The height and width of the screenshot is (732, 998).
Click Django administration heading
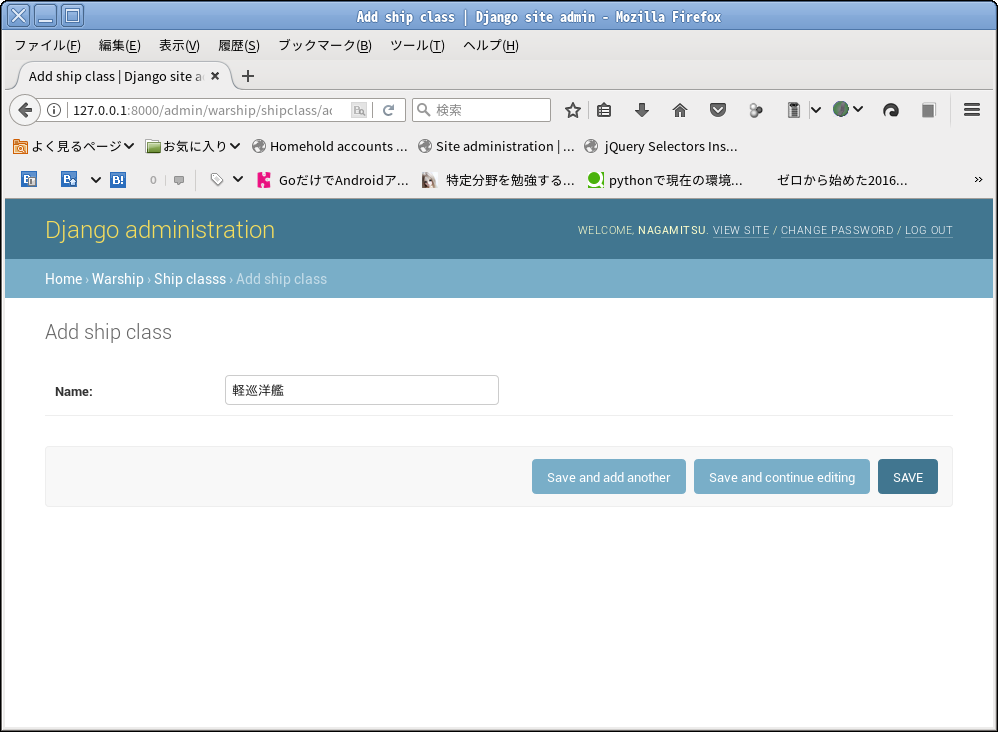click(160, 230)
